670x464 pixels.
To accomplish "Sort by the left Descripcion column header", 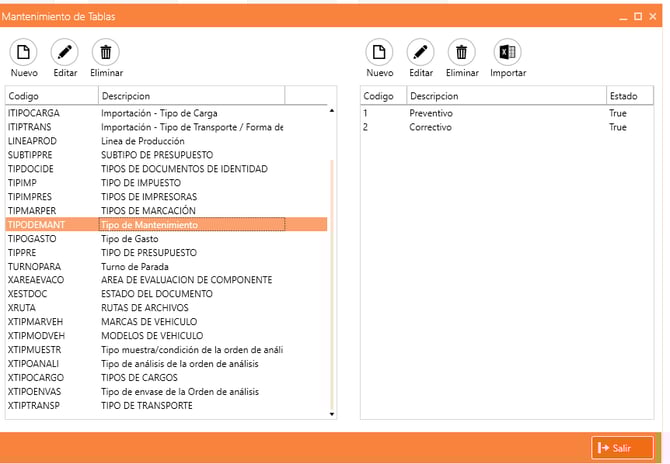I will pos(190,96).
